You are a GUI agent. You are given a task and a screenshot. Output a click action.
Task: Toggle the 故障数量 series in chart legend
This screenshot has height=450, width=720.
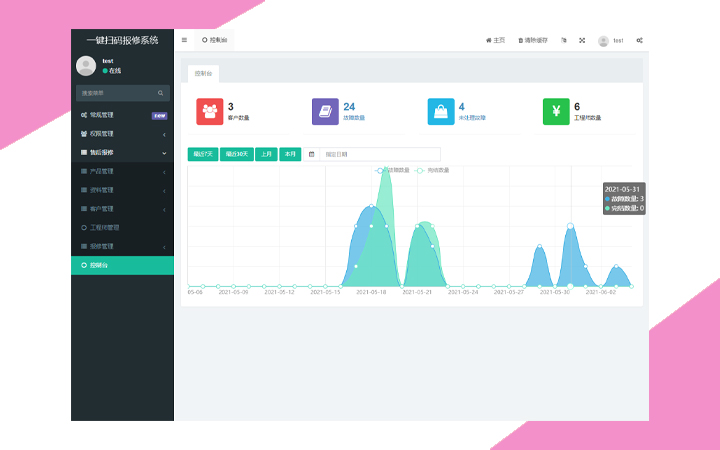396,170
